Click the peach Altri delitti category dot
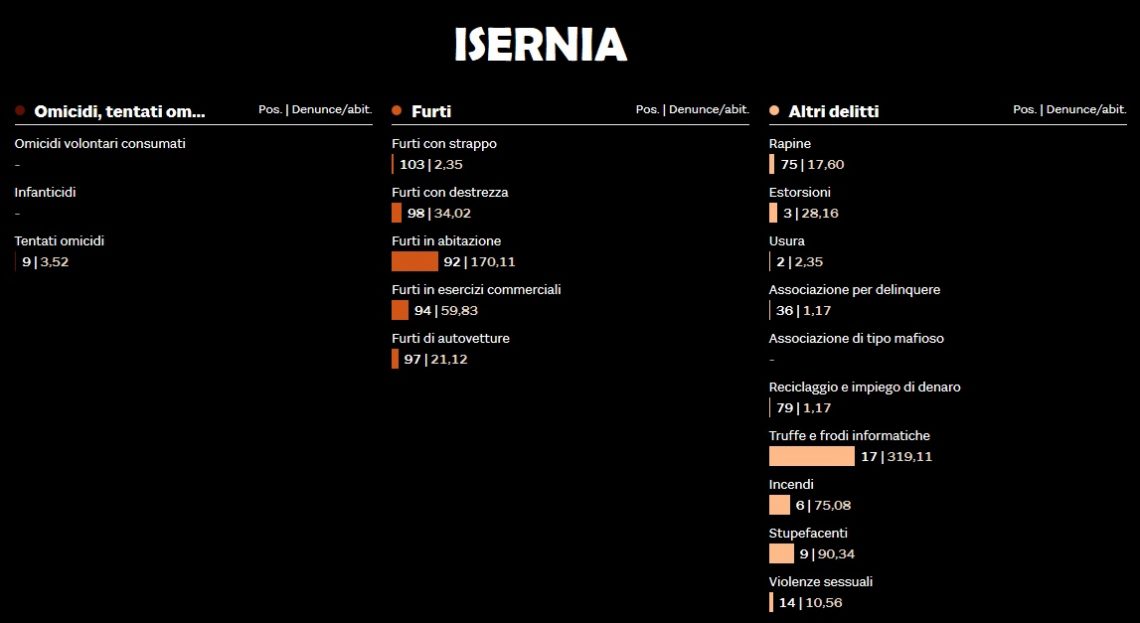Viewport: 1140px width, 623px height. click(774, 110)
